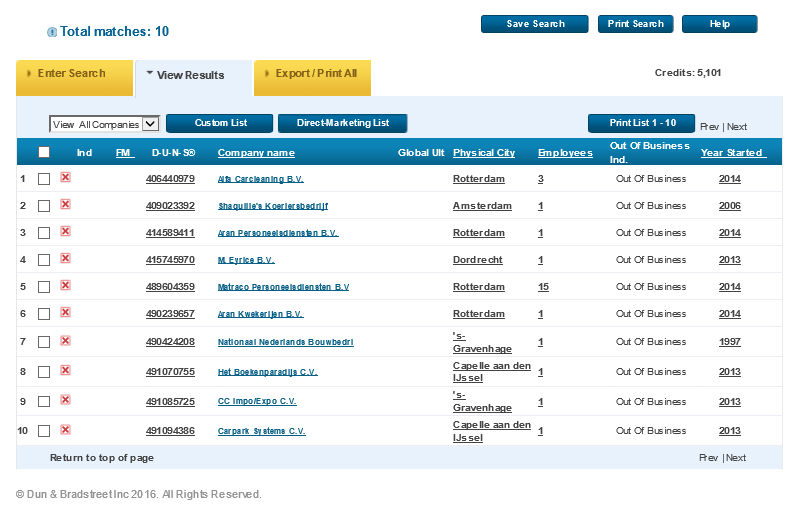Switch to the Enter Search tab
This screenshot has width=796, height=505.
75,77
